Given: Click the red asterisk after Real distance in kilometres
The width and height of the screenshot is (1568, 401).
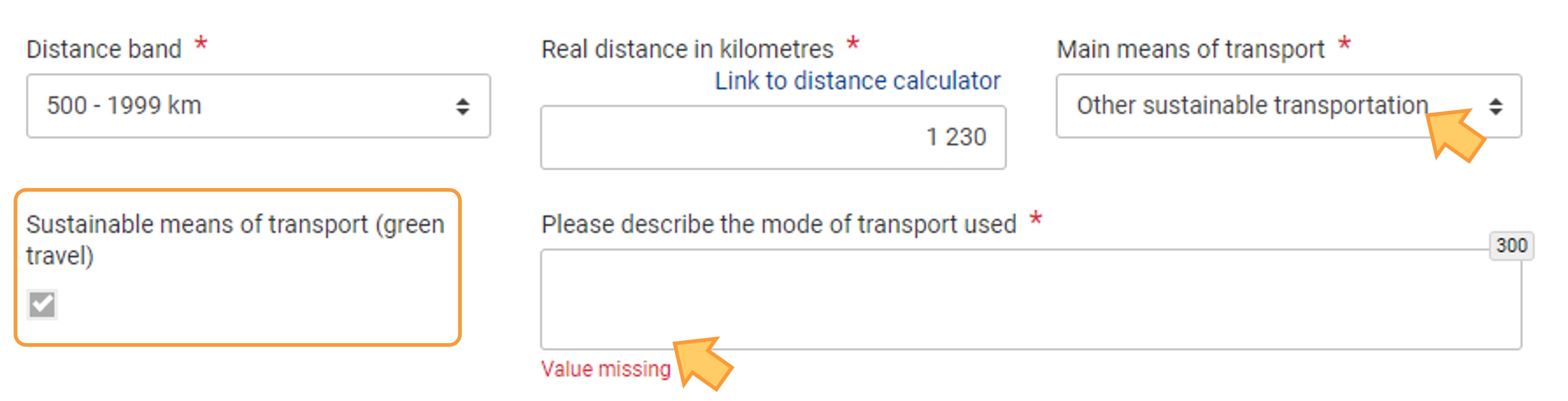Looking at the screenshot, I should tap(853, 44).
